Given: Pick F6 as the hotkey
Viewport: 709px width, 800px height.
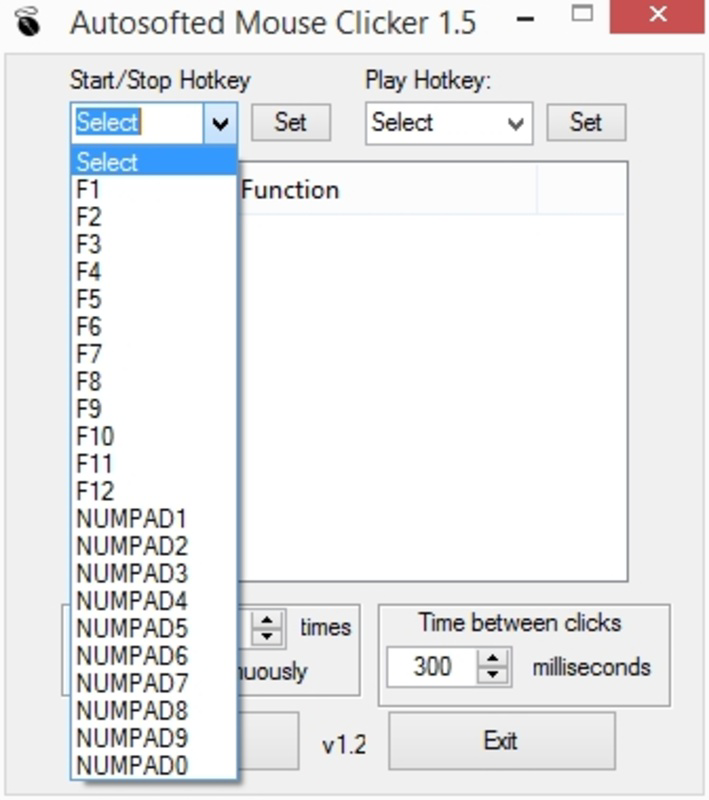Looking at the screenshot, I should click(x=154, y=327).
